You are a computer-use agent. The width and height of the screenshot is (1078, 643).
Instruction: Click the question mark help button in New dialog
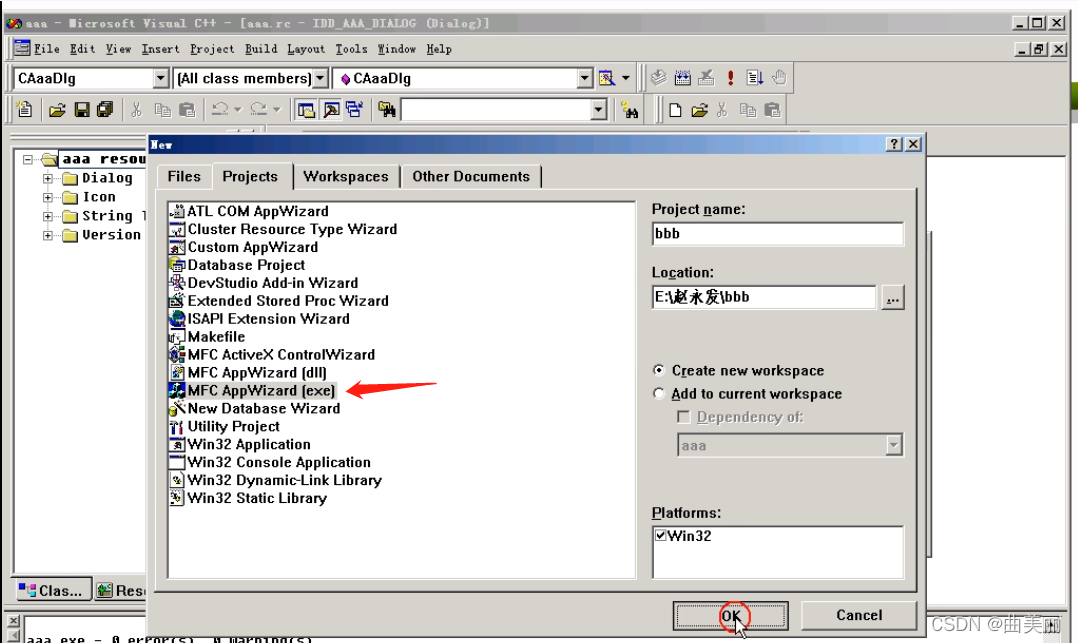[x=894, y=144]
